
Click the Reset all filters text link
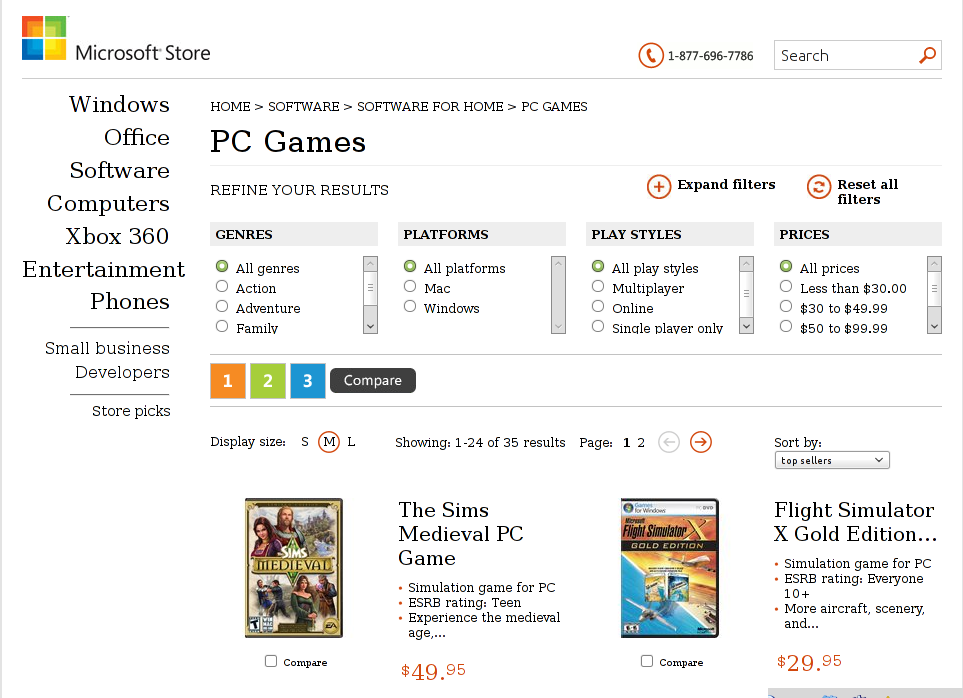(868, 192)
